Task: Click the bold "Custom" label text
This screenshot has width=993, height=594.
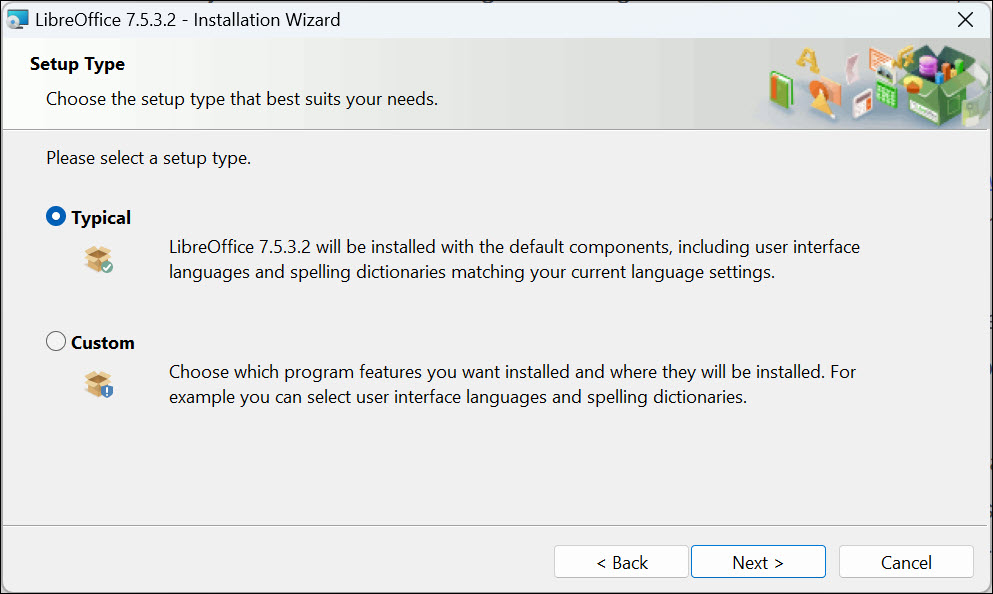Action: (x=103, y=343)
